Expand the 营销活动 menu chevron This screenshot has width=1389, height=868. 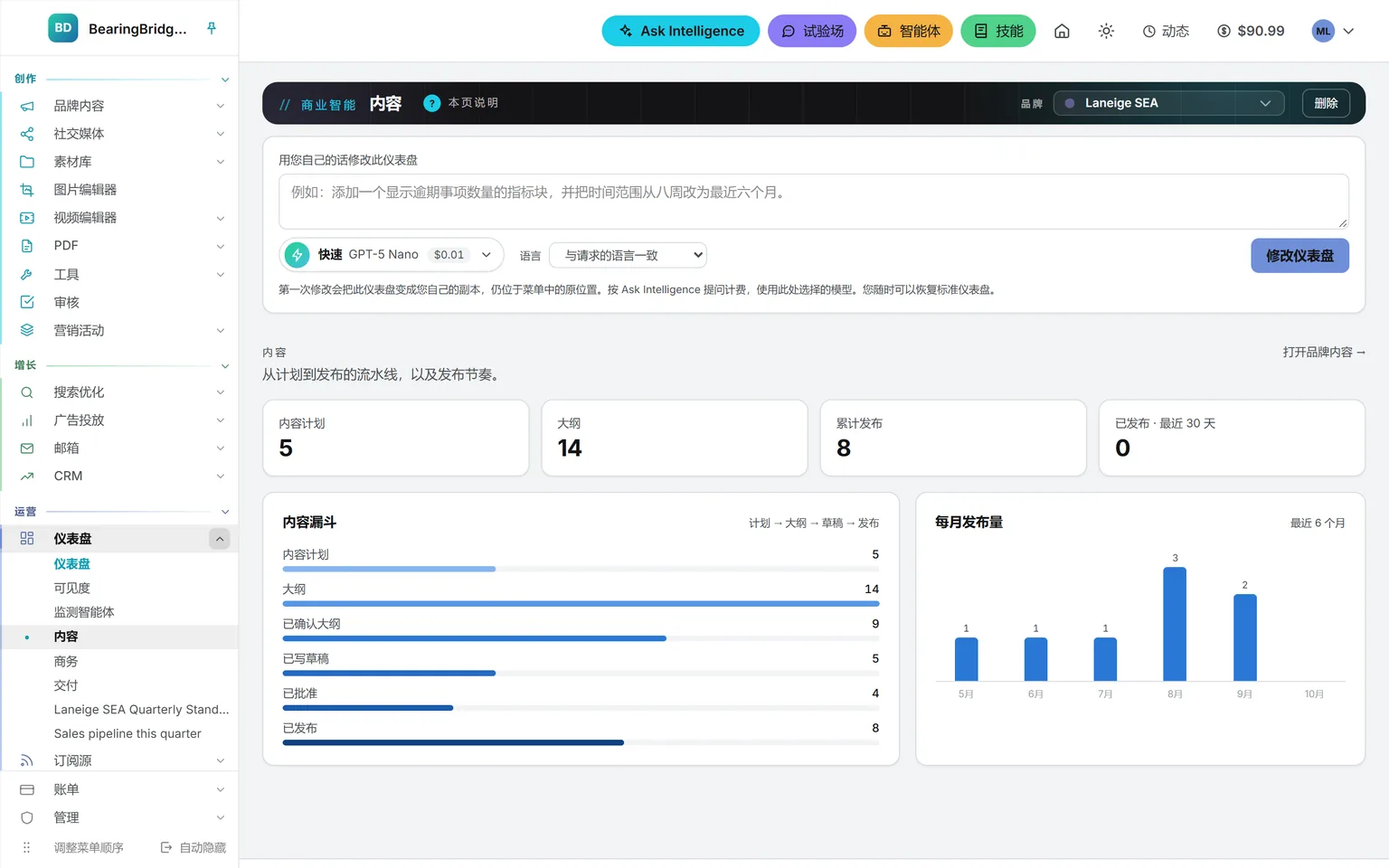pyautogui.click(x=221, y=331)
